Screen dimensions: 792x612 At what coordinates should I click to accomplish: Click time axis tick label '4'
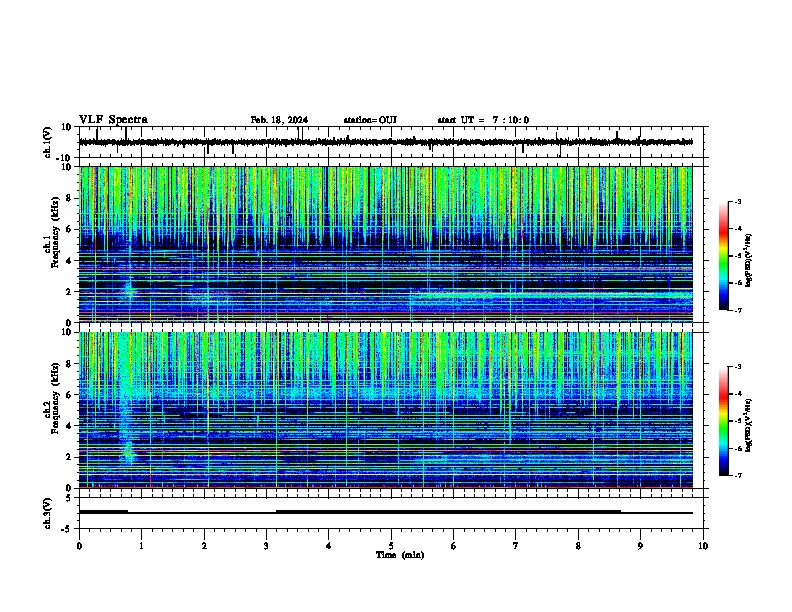(328, 546)
